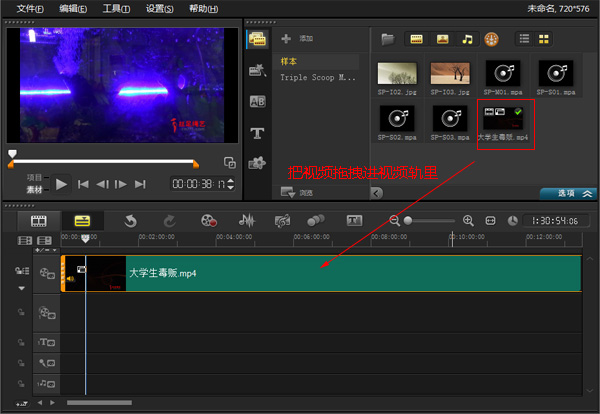The height and width of the screenshot is (414, 600).
Task: Open the Sound Mixer waveform tool
Action: [x=246, y=220]
